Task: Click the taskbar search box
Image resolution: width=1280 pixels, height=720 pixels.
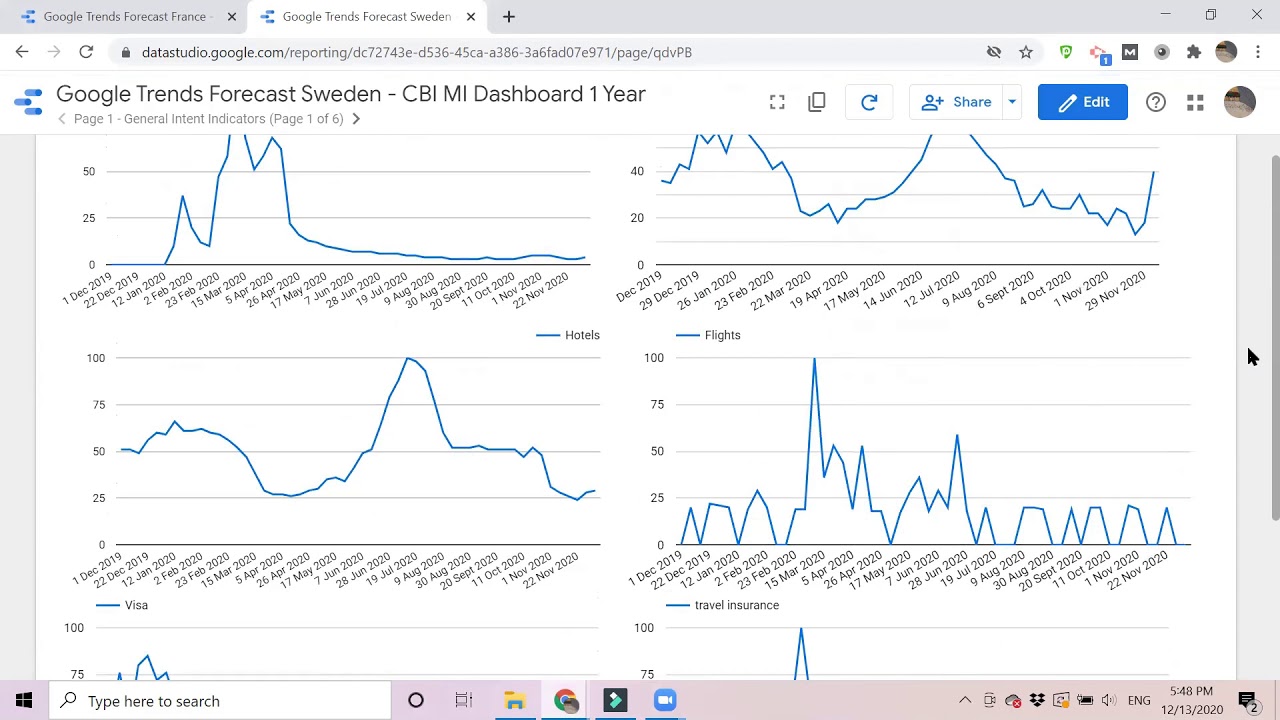Action: pyautogui.click(x=220, y=701)
